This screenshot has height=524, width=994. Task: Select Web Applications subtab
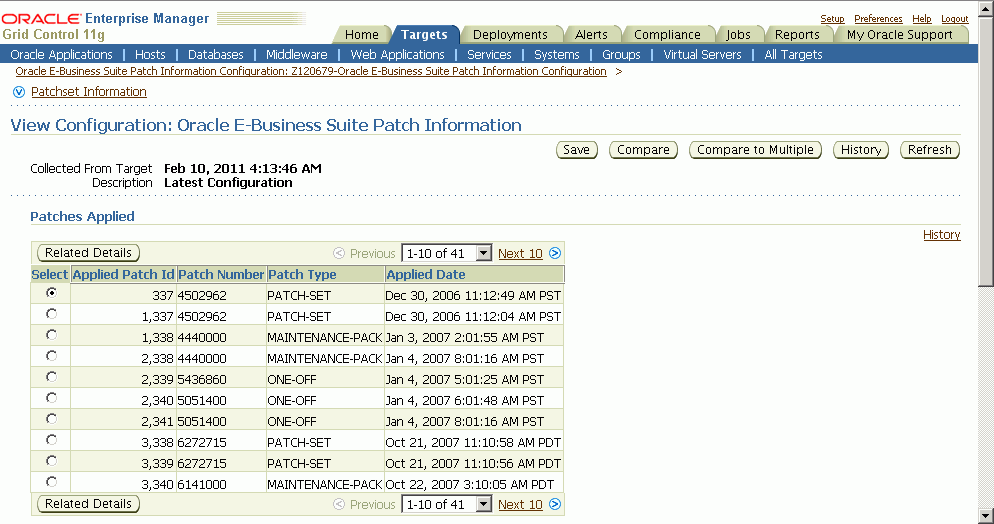(x=397, y=54)
